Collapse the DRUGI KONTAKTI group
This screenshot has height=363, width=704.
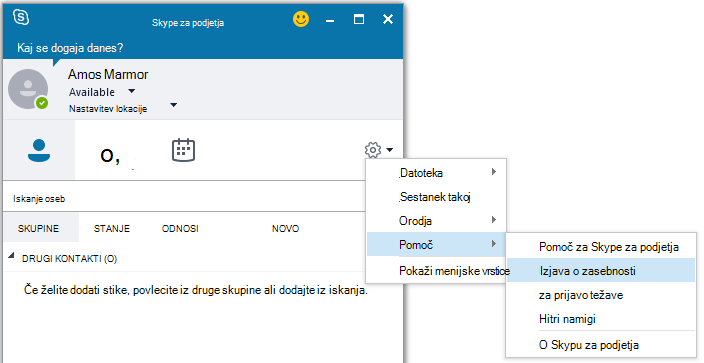[x=11, y=256]
